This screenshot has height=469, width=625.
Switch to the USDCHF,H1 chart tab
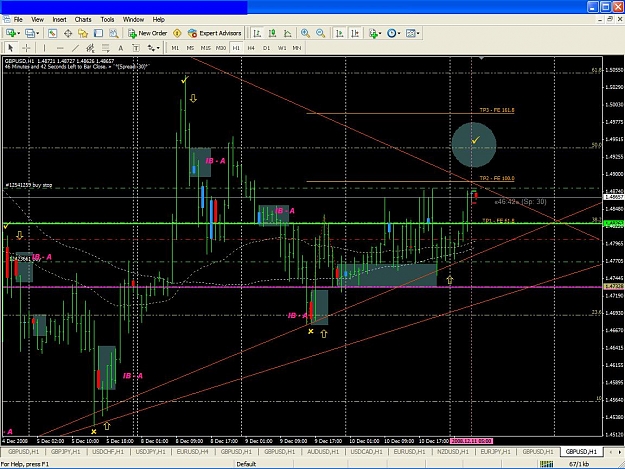(108, 452)
